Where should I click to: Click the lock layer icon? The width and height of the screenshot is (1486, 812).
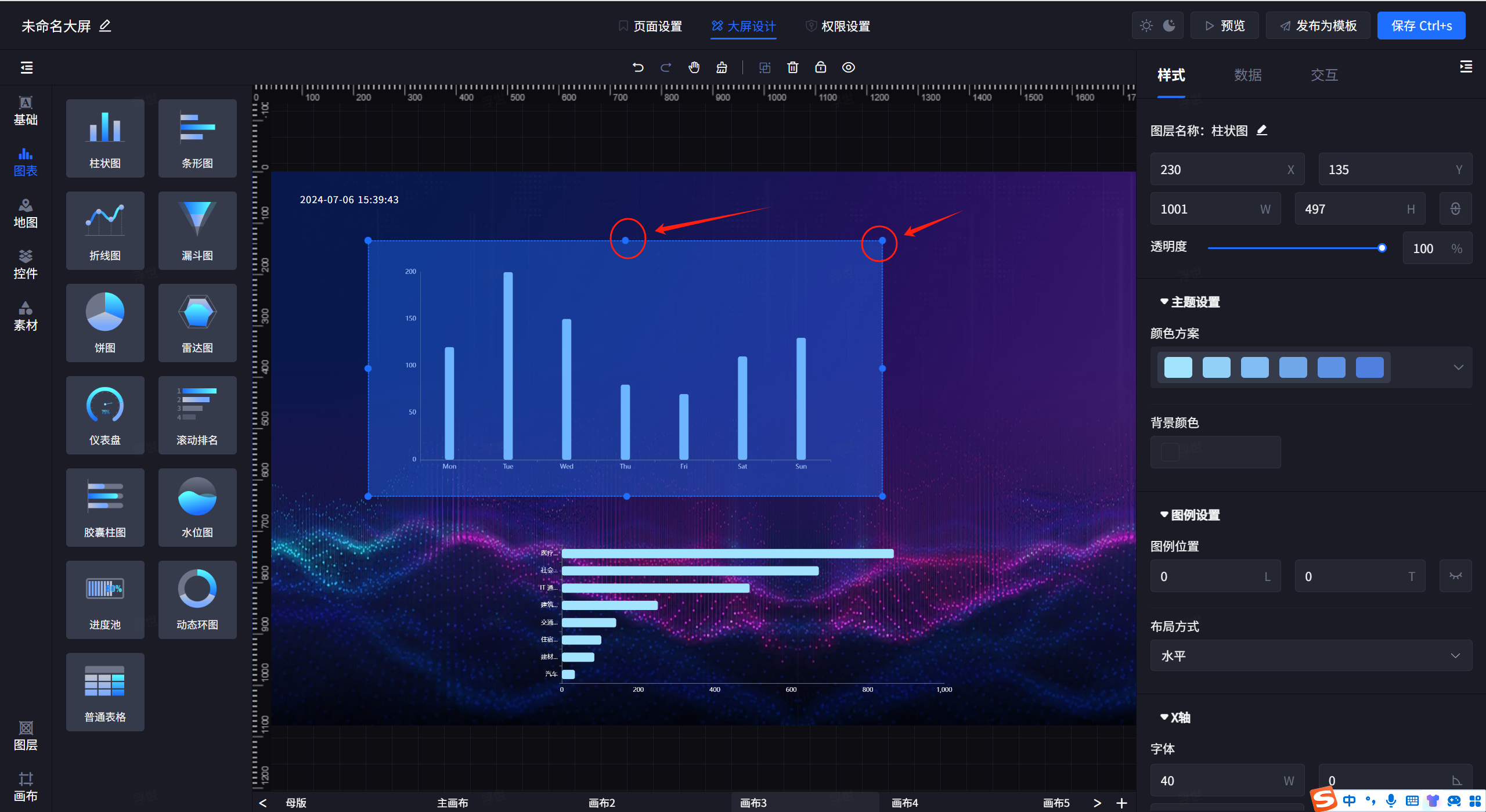[x=820, y=67]
